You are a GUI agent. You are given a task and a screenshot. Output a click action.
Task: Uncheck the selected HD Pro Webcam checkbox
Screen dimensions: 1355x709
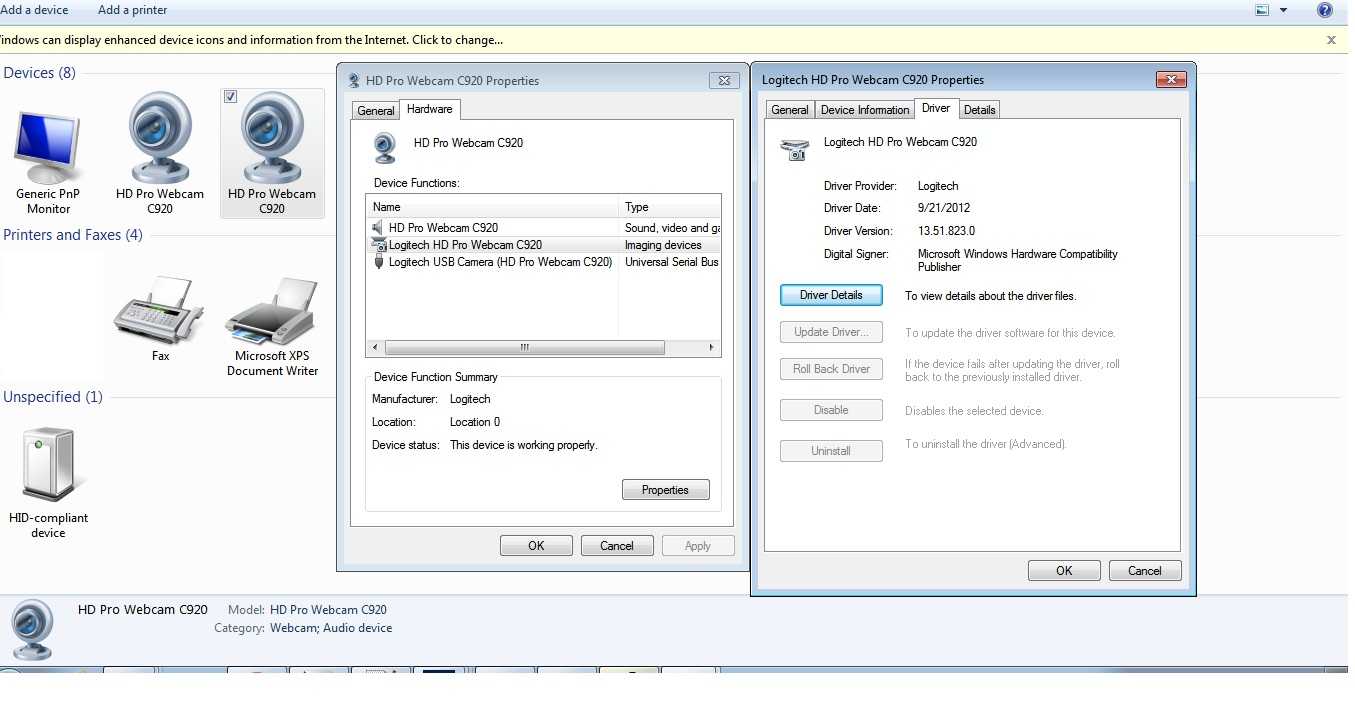click(231, 97)
